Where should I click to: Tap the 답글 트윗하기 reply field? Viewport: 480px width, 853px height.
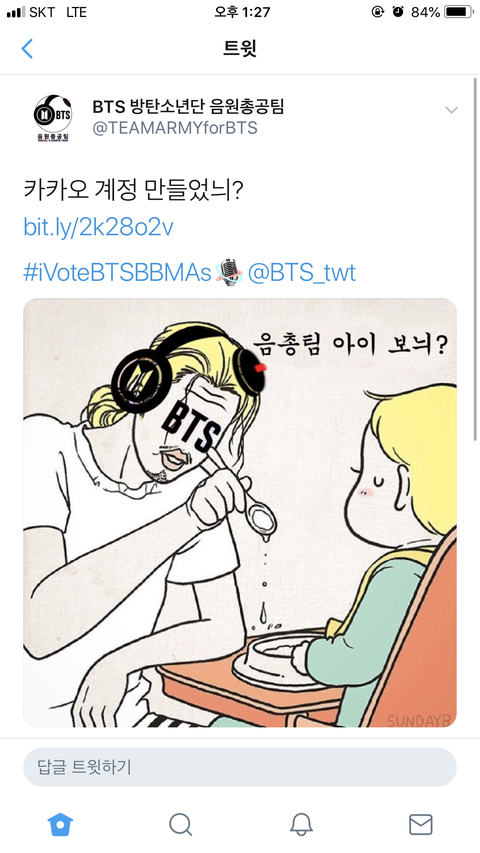coord(239,767)
